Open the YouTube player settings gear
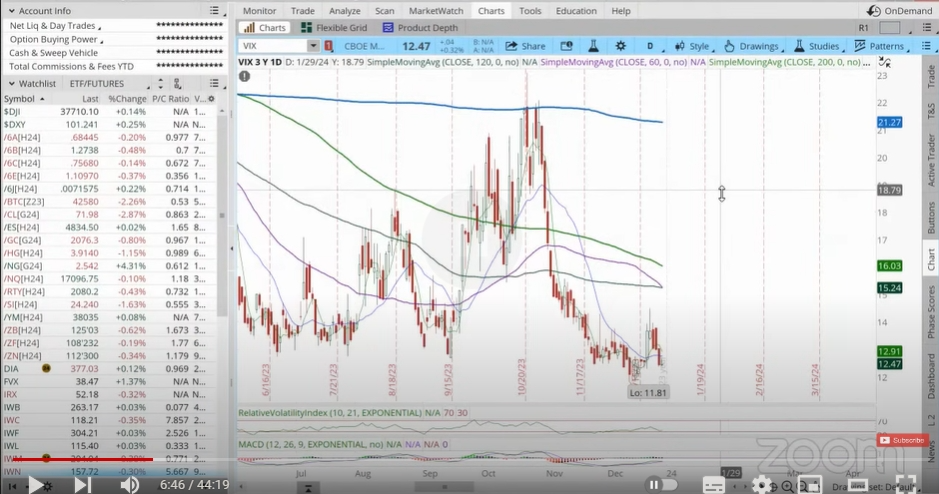939x494 pixels. click(762, 484)
